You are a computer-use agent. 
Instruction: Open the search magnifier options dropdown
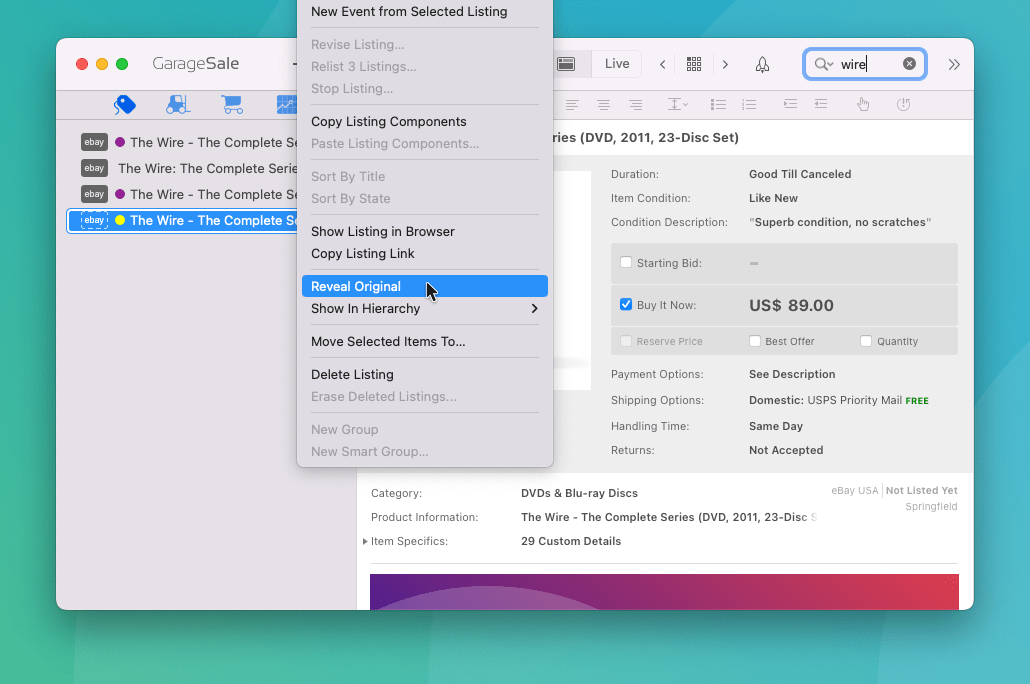[x=823, y=64]
